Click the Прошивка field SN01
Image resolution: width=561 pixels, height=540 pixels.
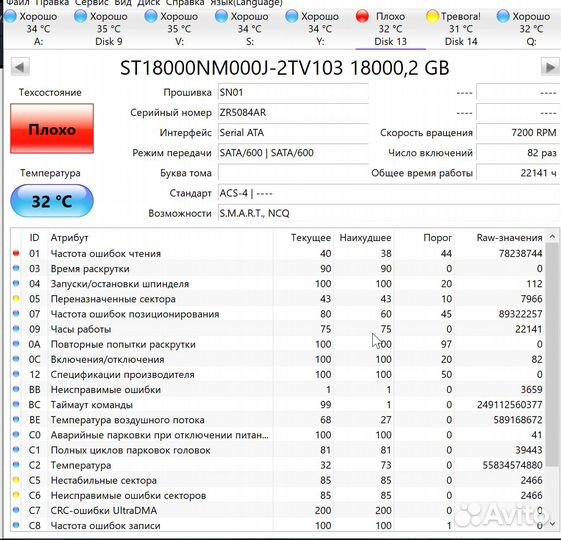tap(293, 93)
